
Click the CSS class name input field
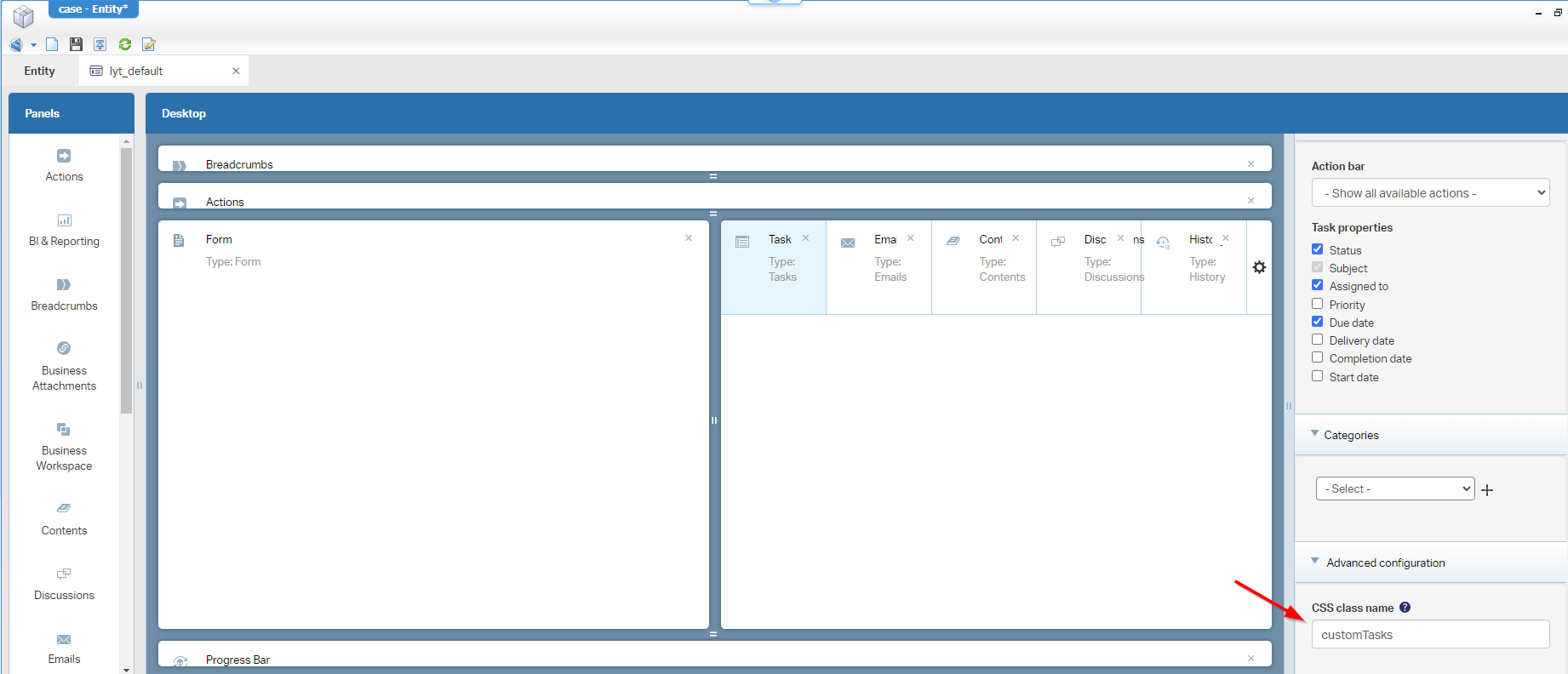click(x=1430, y=635)
